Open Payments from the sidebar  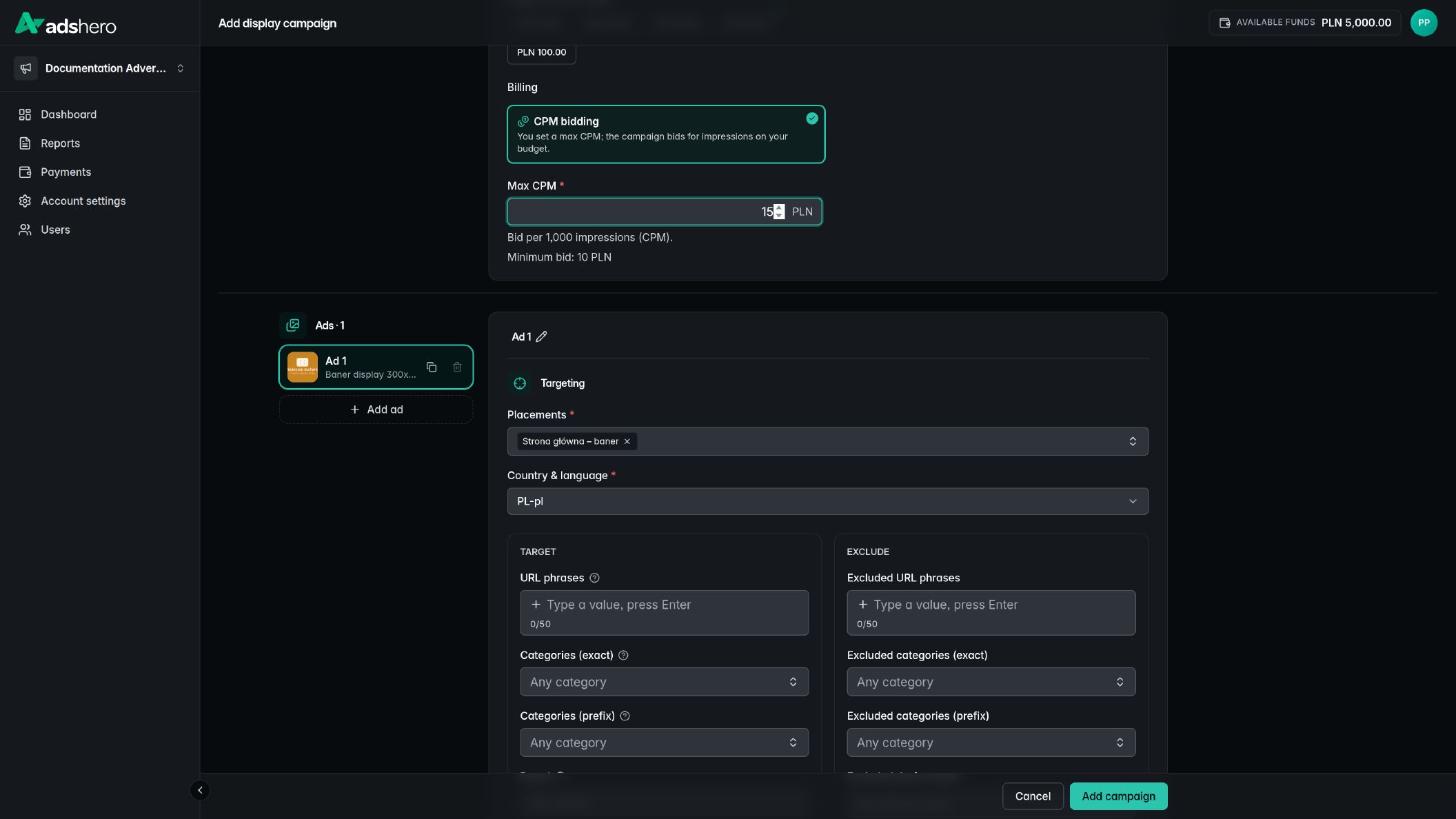tap(65, 172)
